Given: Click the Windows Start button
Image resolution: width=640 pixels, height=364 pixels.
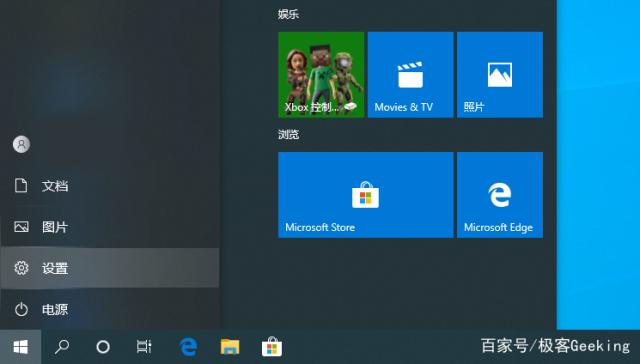Looking at the screenshot, I should 20,347.
